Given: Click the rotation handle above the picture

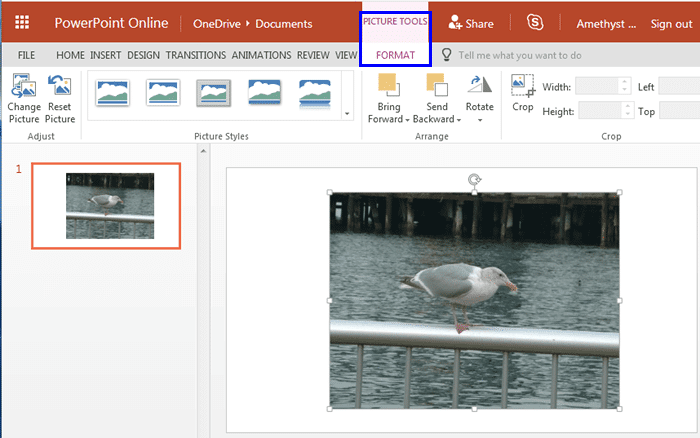Looking at the screenshot, I should [x=475, y=179].
